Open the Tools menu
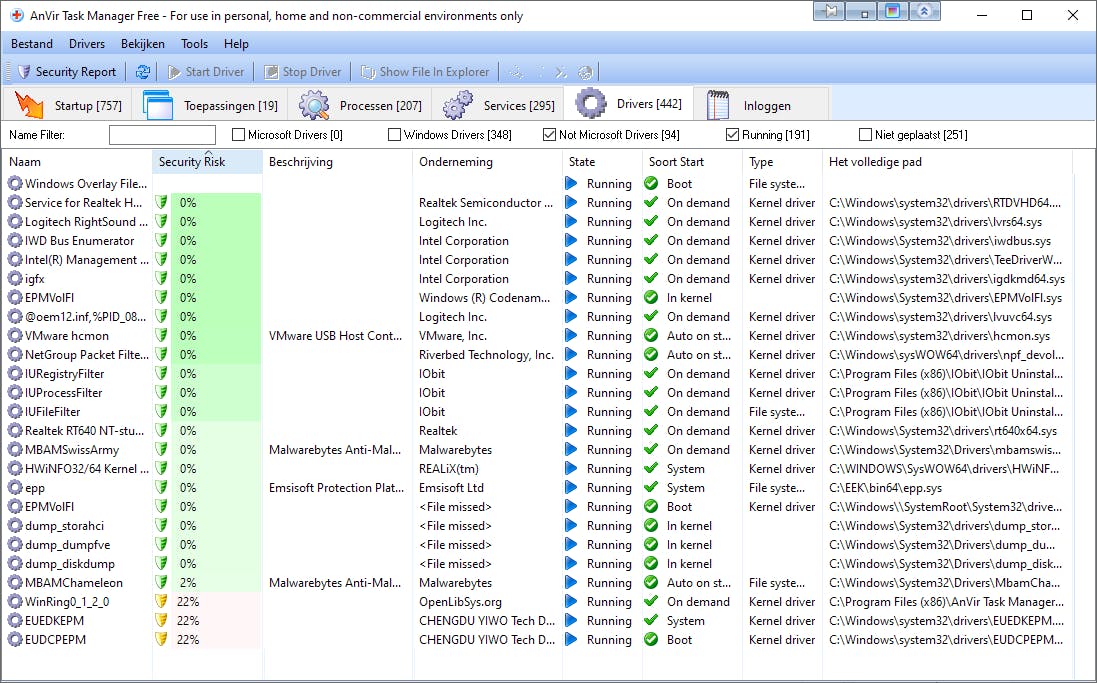Screen dimensions: 1097x683 pyautogui.click(x=194, y=44)
